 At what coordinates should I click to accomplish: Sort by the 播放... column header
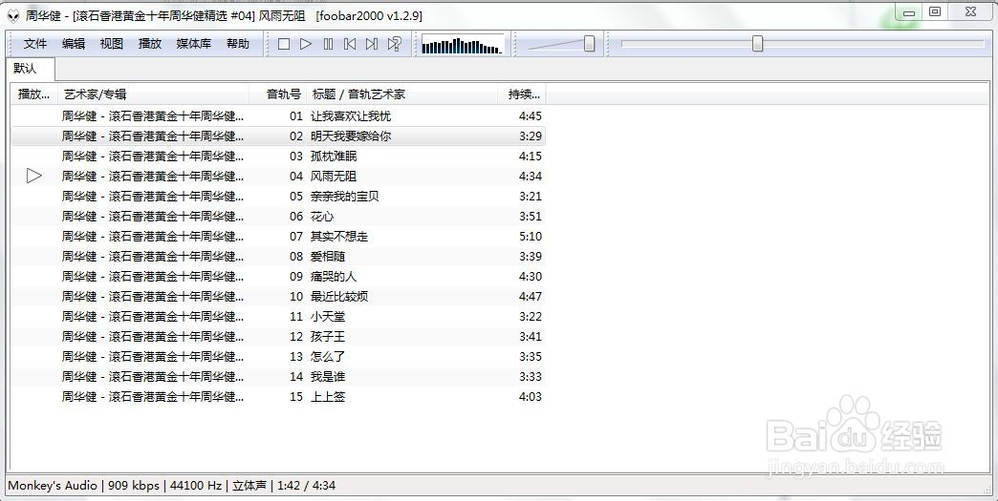34,94
